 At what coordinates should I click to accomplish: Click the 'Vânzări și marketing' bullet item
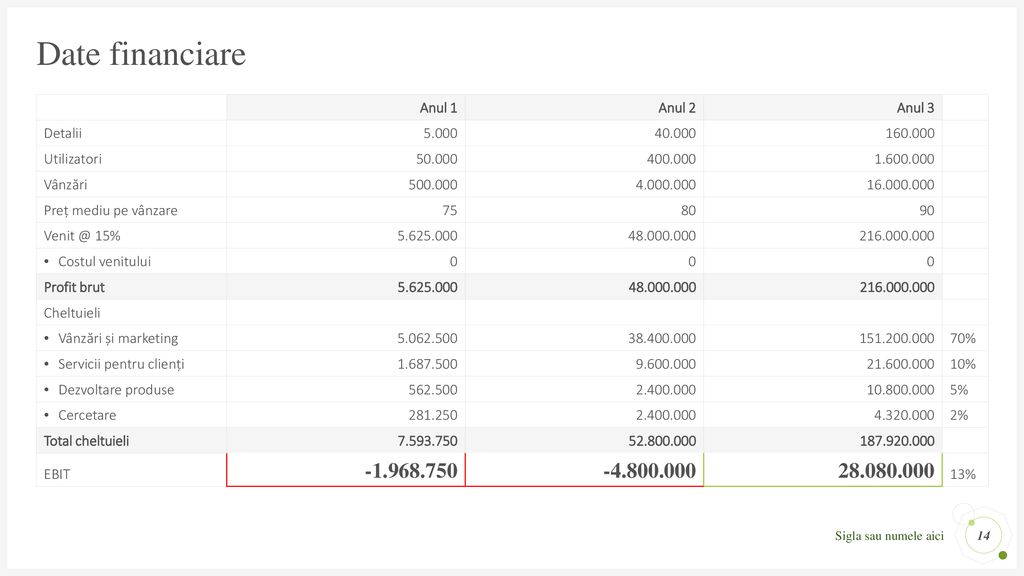(x=111, y=338)
